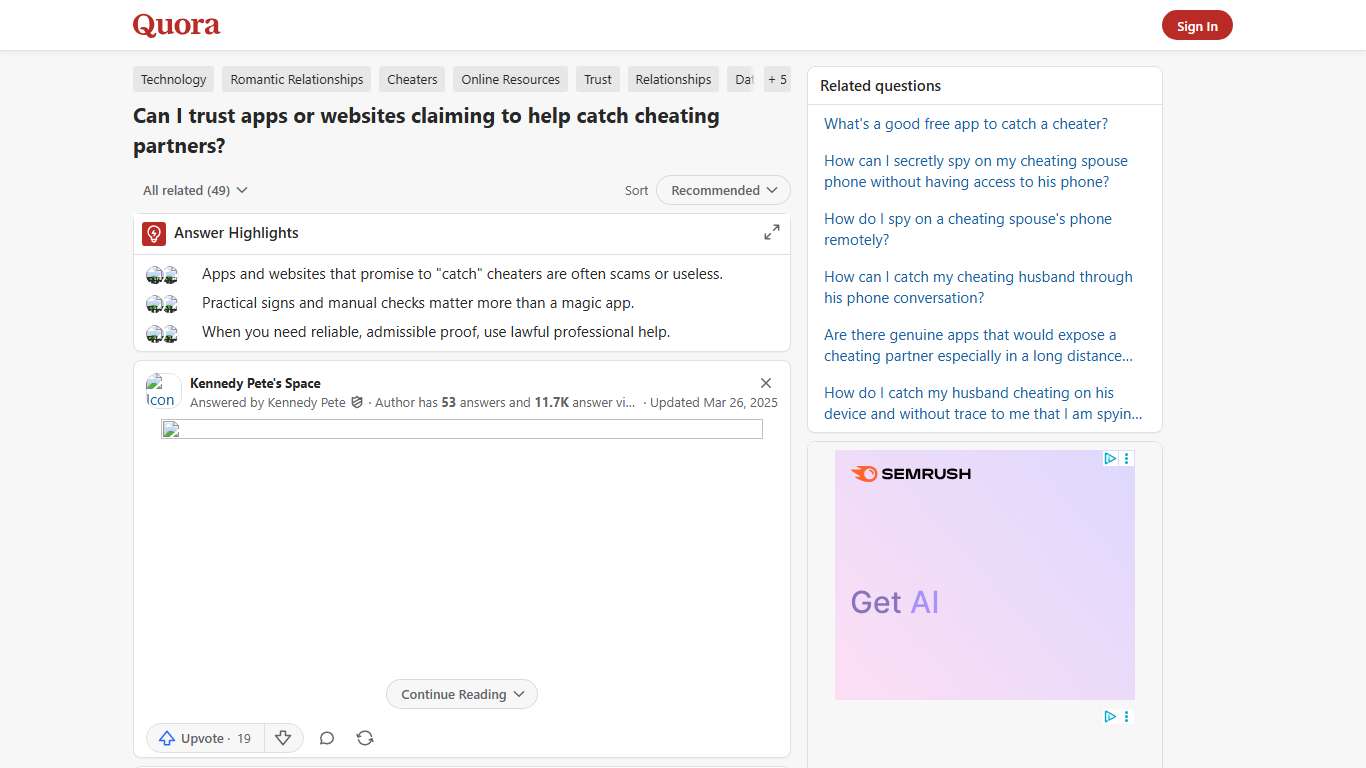Click the badge next to Kennedy Pete's name
Screen dimensions: 1366x768
[x=357, y=402]
